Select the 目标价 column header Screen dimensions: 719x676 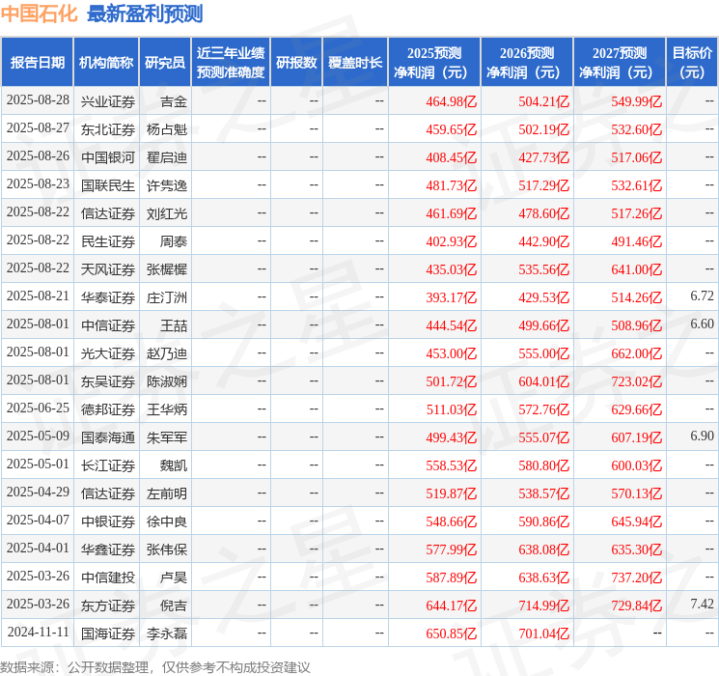pyautogui.click(x=692, y=62)
